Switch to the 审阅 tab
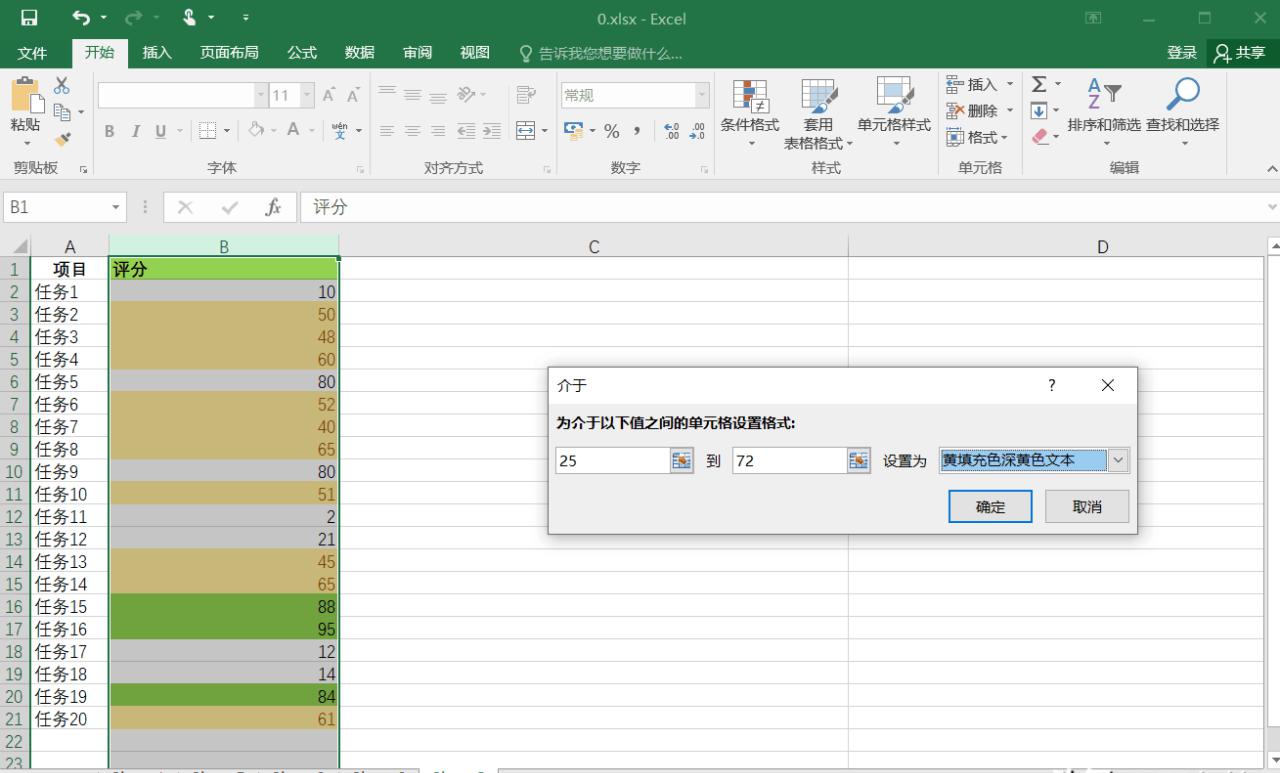The height and width of the screenshot is (773, 1280). [417, 53]
